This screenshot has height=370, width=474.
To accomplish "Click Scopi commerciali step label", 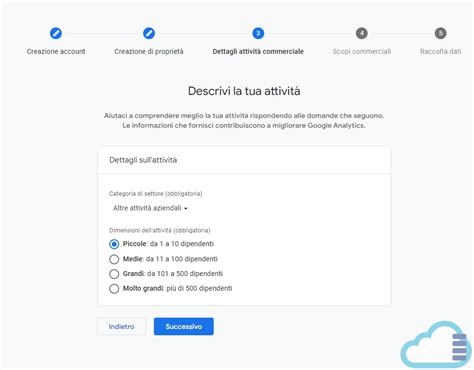I will [x=362, y=51].
